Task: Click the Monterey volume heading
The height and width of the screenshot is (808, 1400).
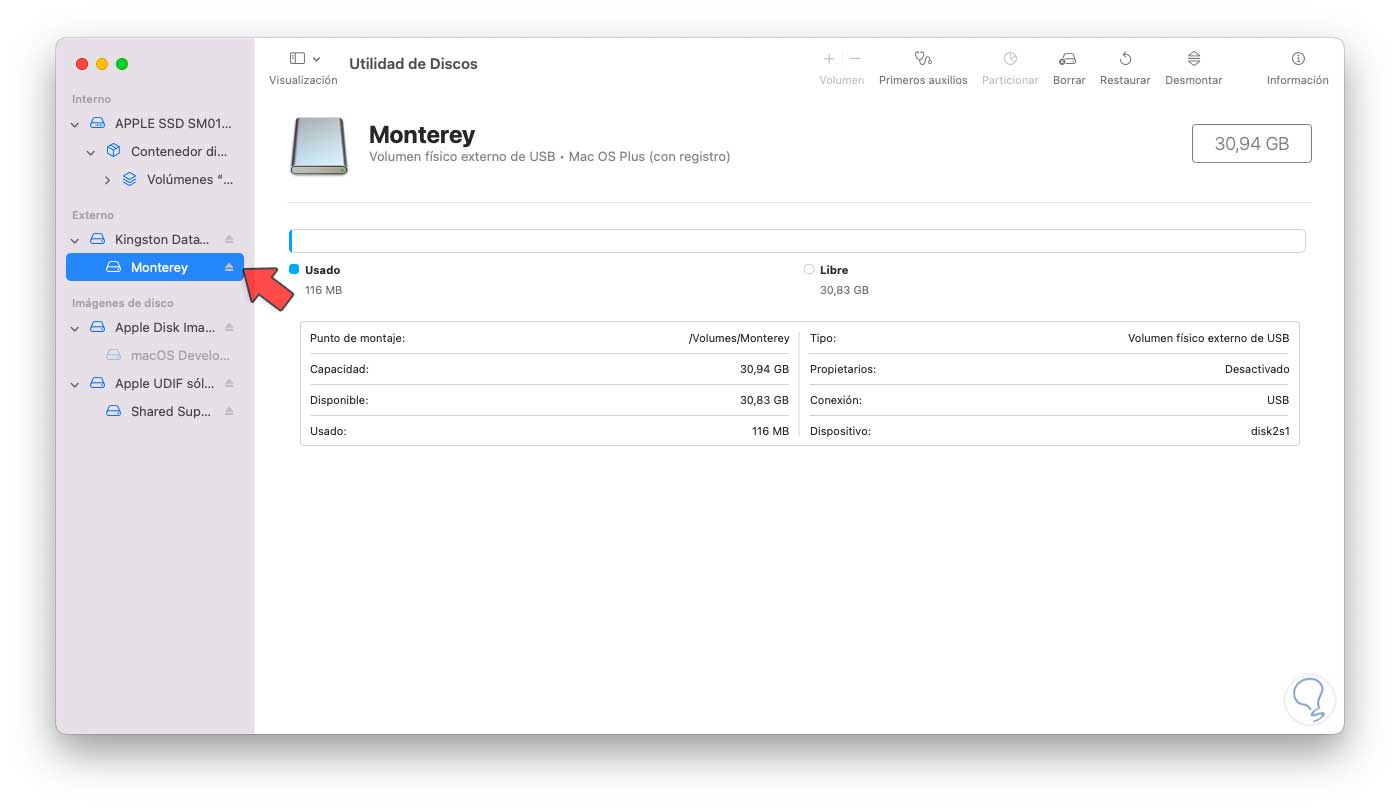Action: coord(422,135)
